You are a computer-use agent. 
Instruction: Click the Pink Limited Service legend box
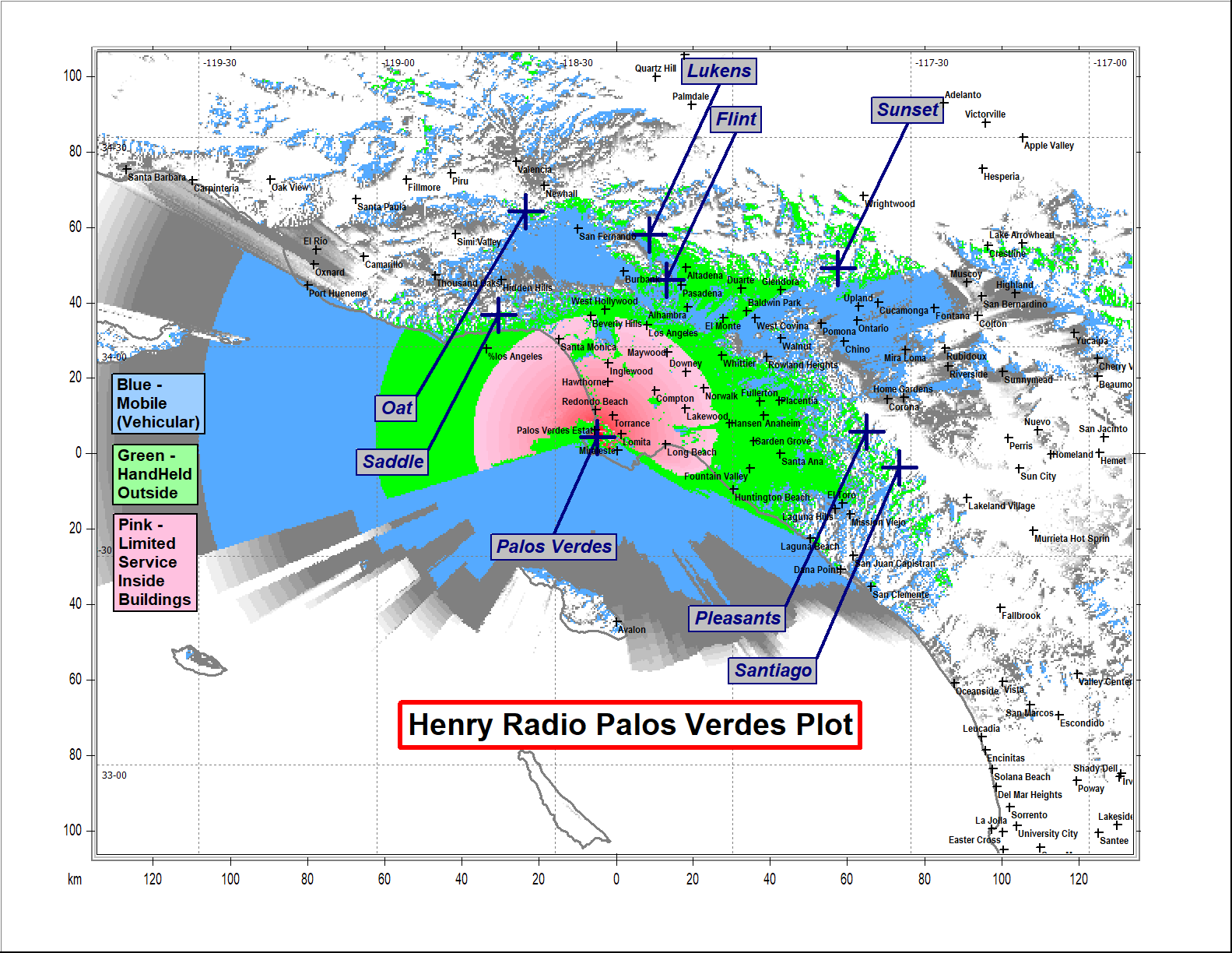point(155,562)
